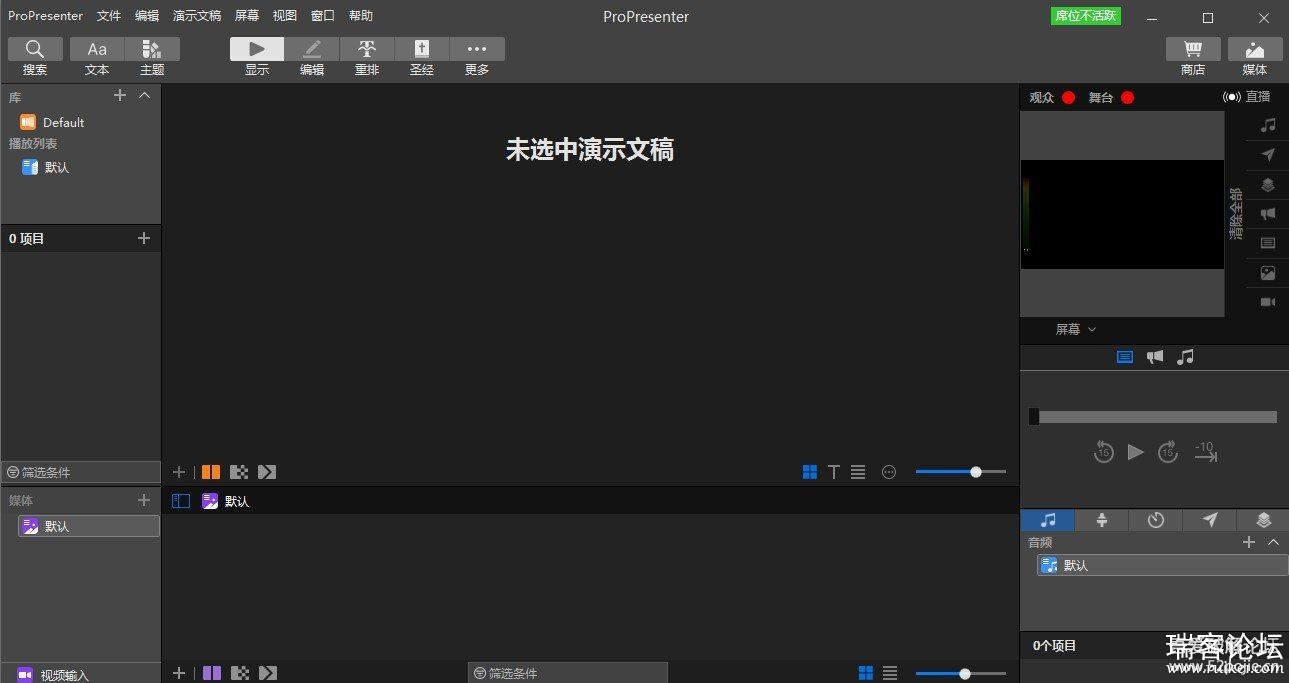Open the 视图 menu
This screenshot has width=1289, height=683.
click(285, 16)
